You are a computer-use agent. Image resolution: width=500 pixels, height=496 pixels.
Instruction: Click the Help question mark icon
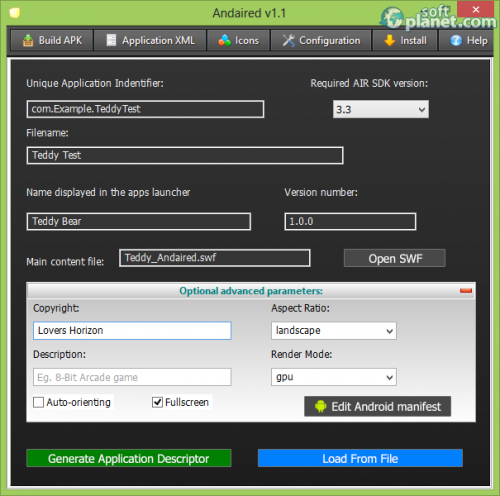(456, 40)
